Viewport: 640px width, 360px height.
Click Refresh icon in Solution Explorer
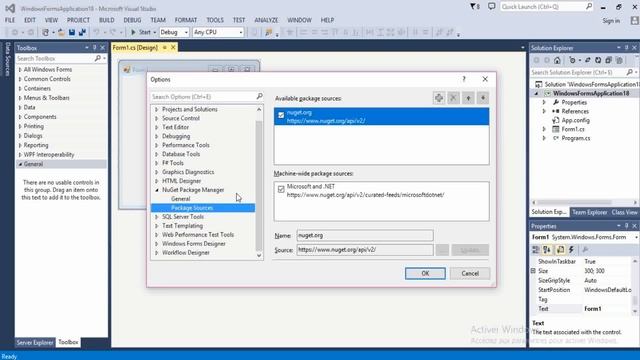[598, 60]
